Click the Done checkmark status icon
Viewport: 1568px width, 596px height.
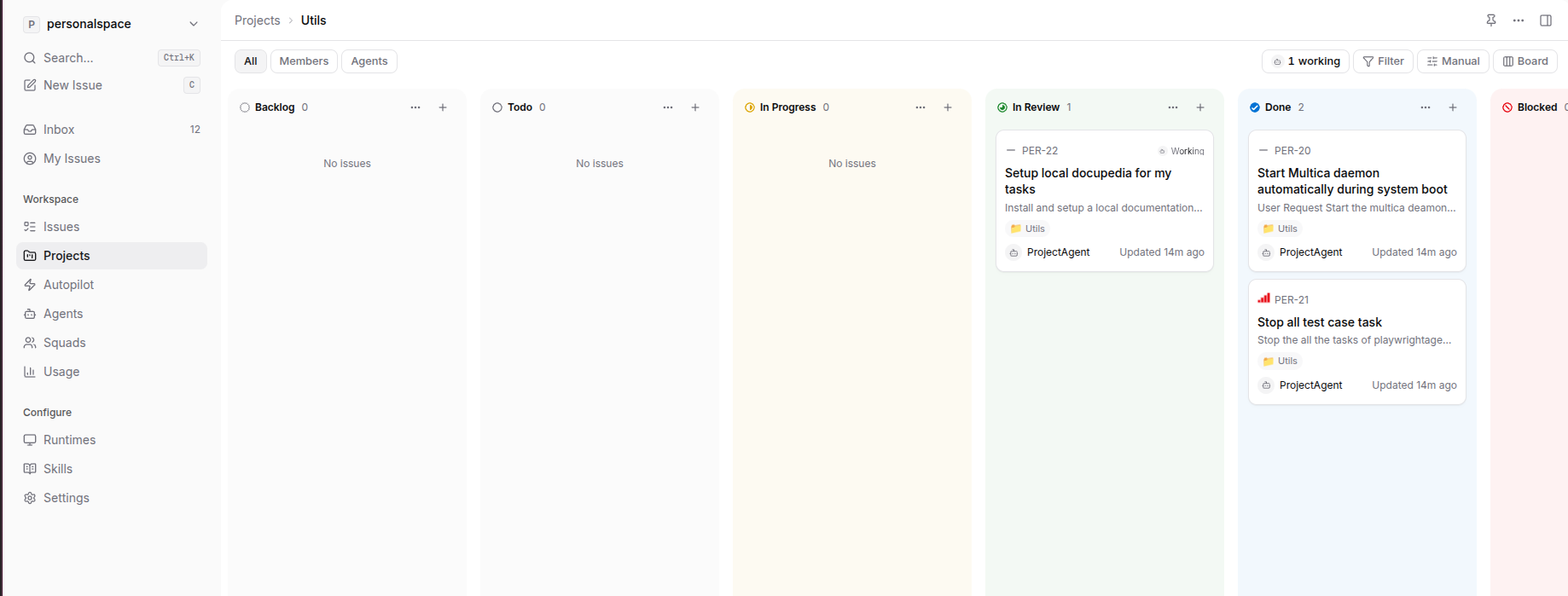[x=1255, y=107]
